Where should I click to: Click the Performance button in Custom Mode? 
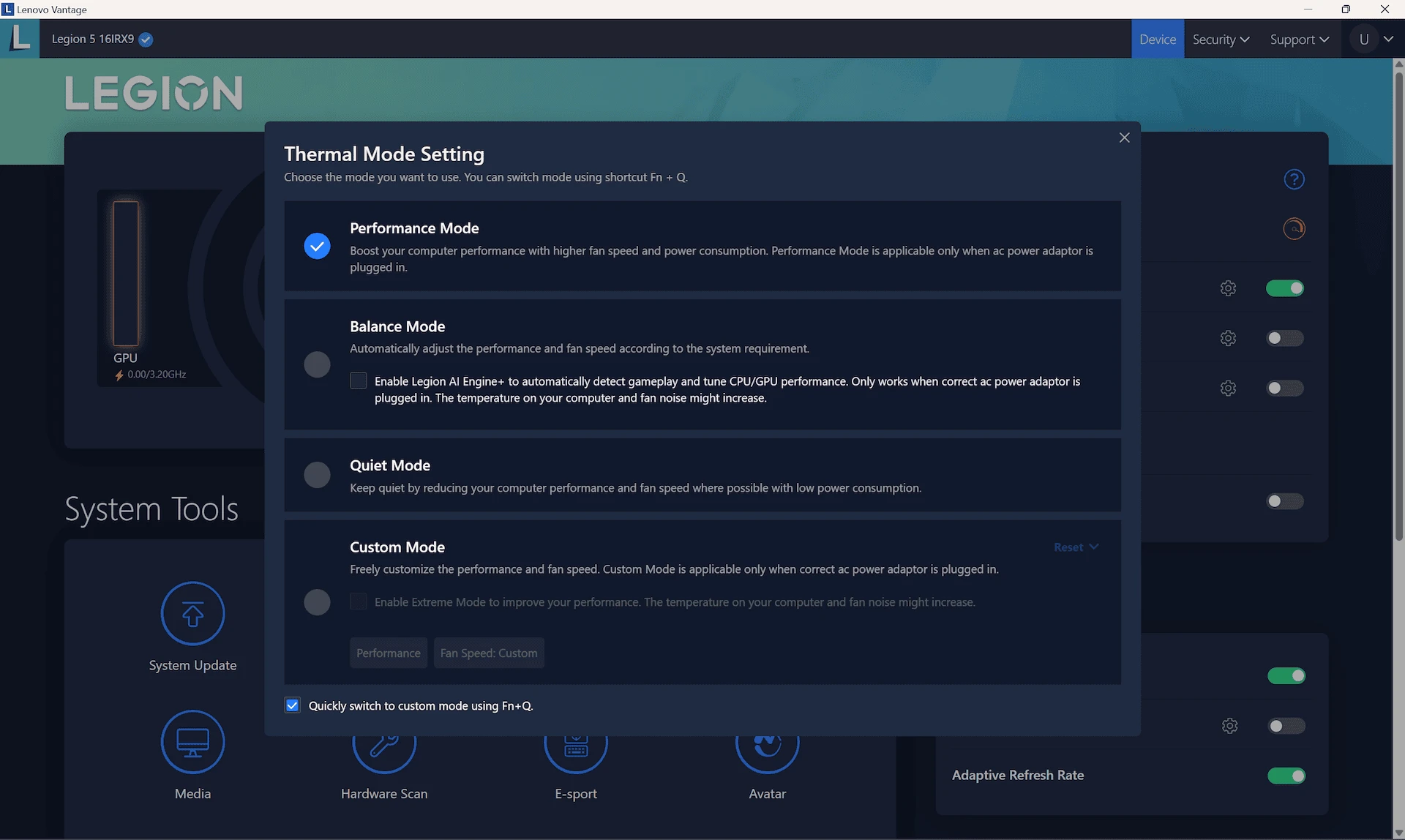pyautogui.click(x=389, y=653)
